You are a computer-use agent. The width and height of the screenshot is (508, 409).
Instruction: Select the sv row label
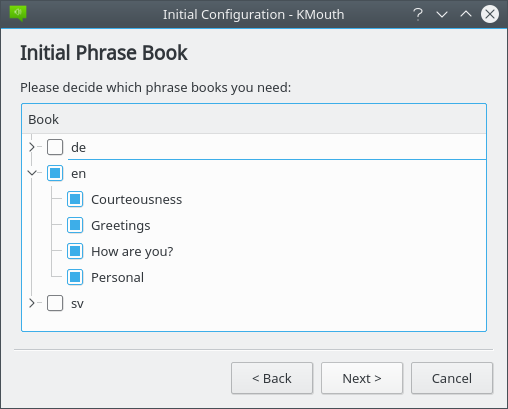pos(77,304)
